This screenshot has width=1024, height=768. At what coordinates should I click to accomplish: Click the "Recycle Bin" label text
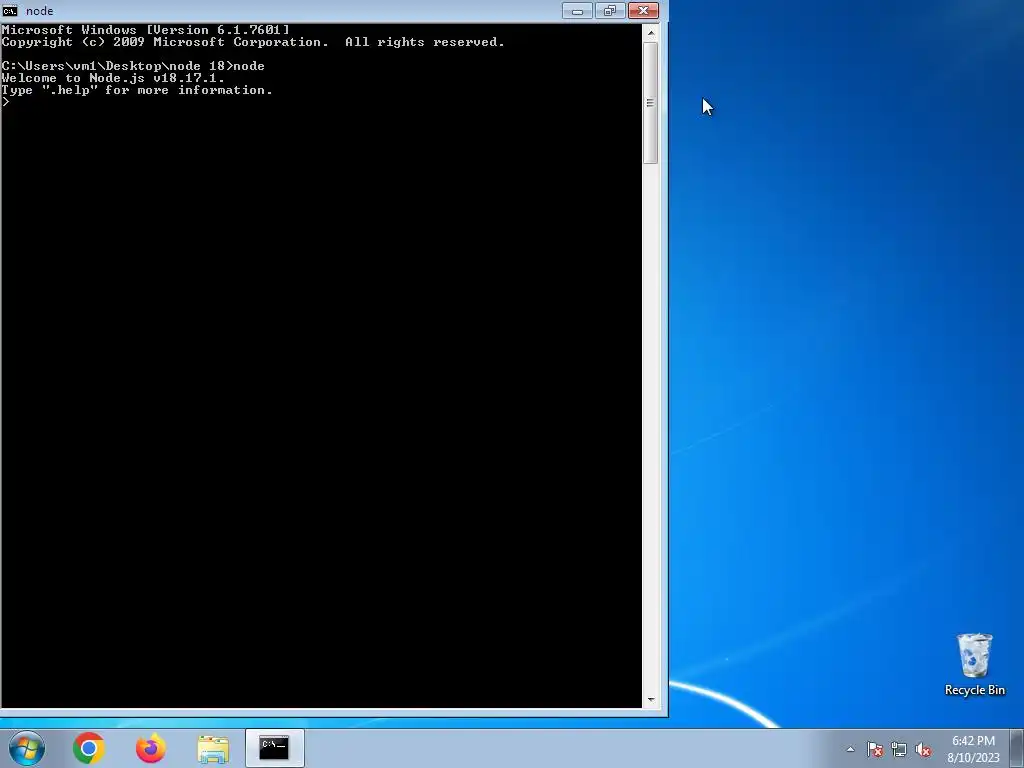pyautogui.click(x=974, y=690)
